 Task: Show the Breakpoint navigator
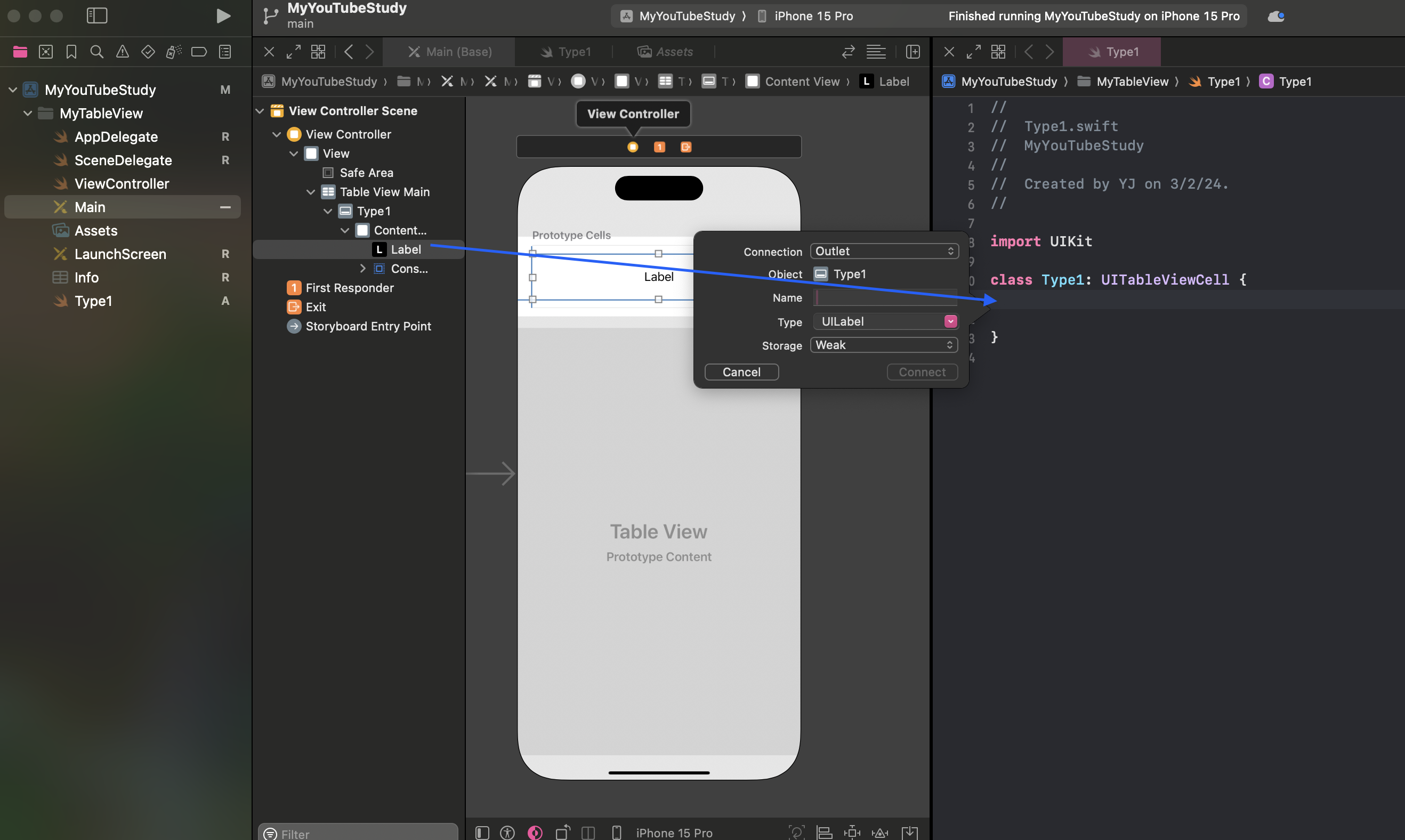click(x=199, y=52)
